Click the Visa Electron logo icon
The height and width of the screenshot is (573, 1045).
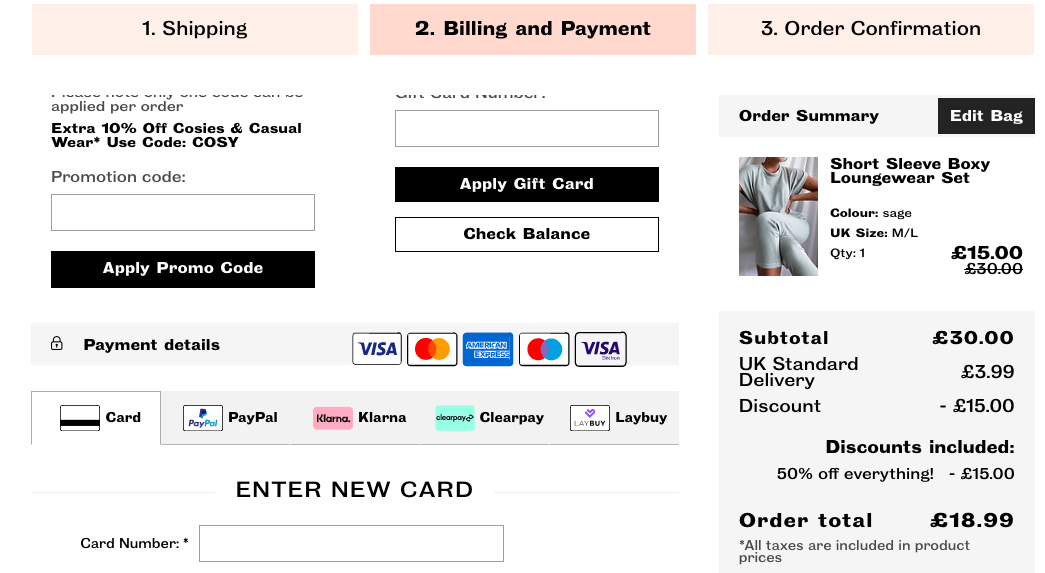600,348
